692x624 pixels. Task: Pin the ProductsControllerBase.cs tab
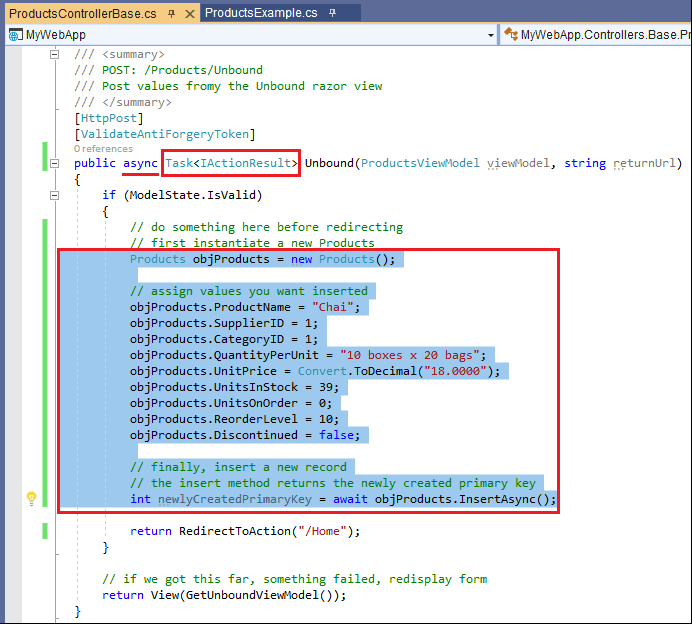171,13
